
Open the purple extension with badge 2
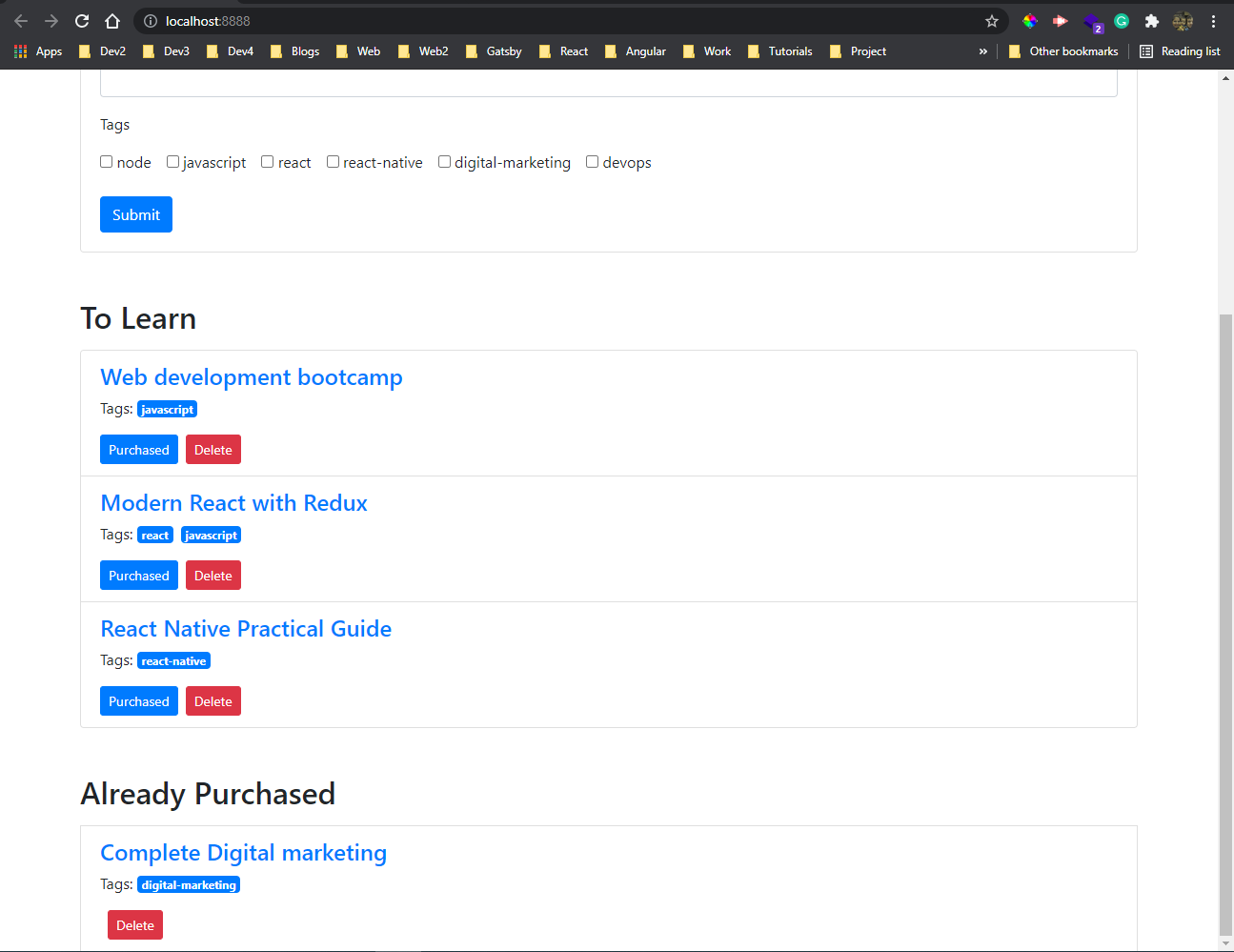[1092, 22]
